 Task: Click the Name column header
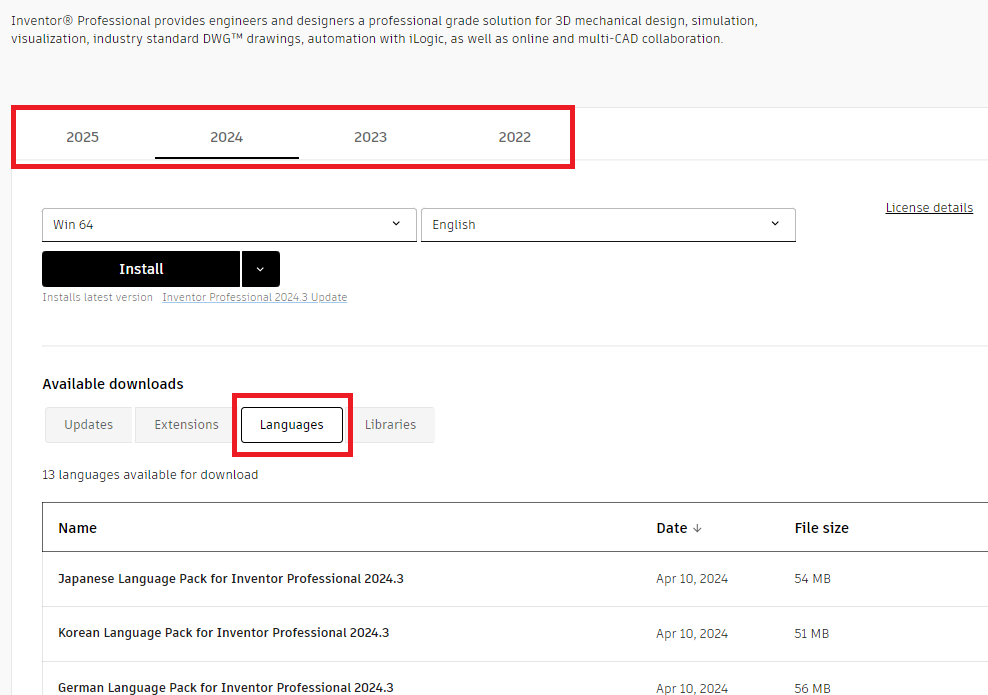[x=78, y=528]
